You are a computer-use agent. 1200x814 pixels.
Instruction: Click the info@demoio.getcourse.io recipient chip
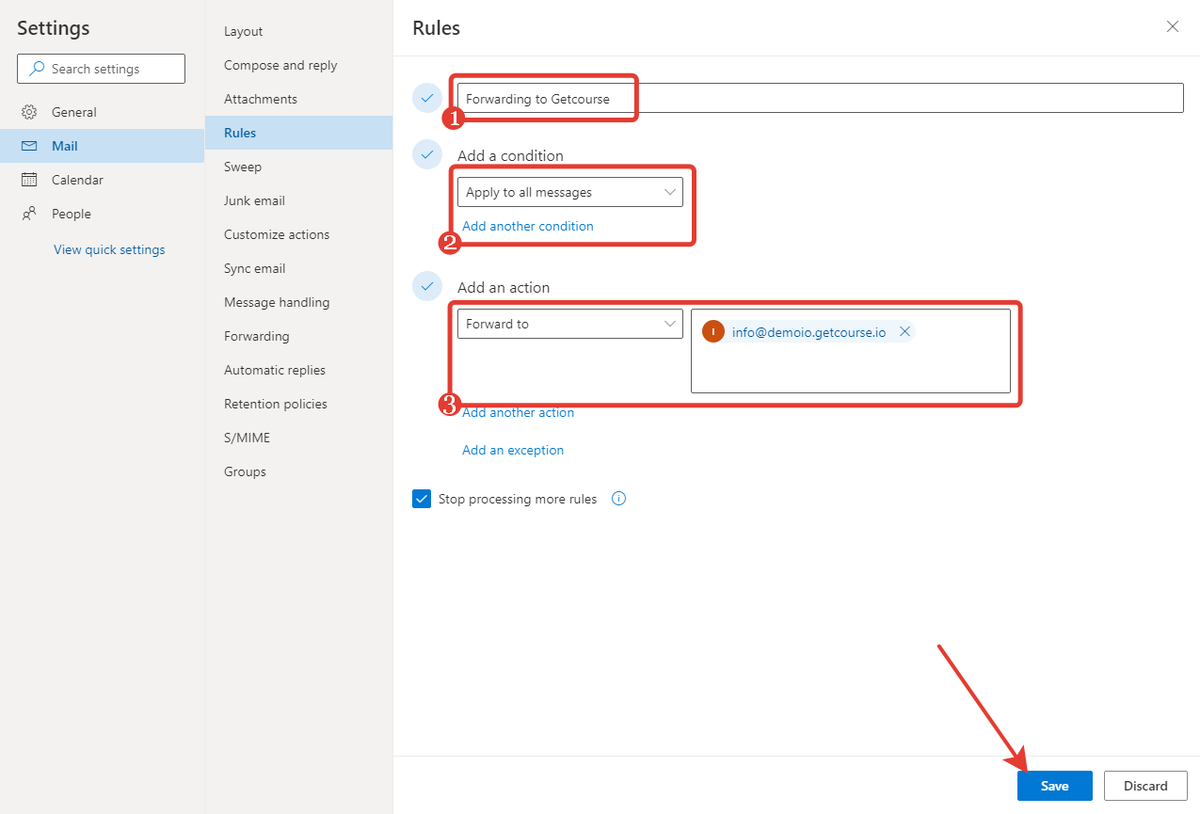click(x=808, y=332)
